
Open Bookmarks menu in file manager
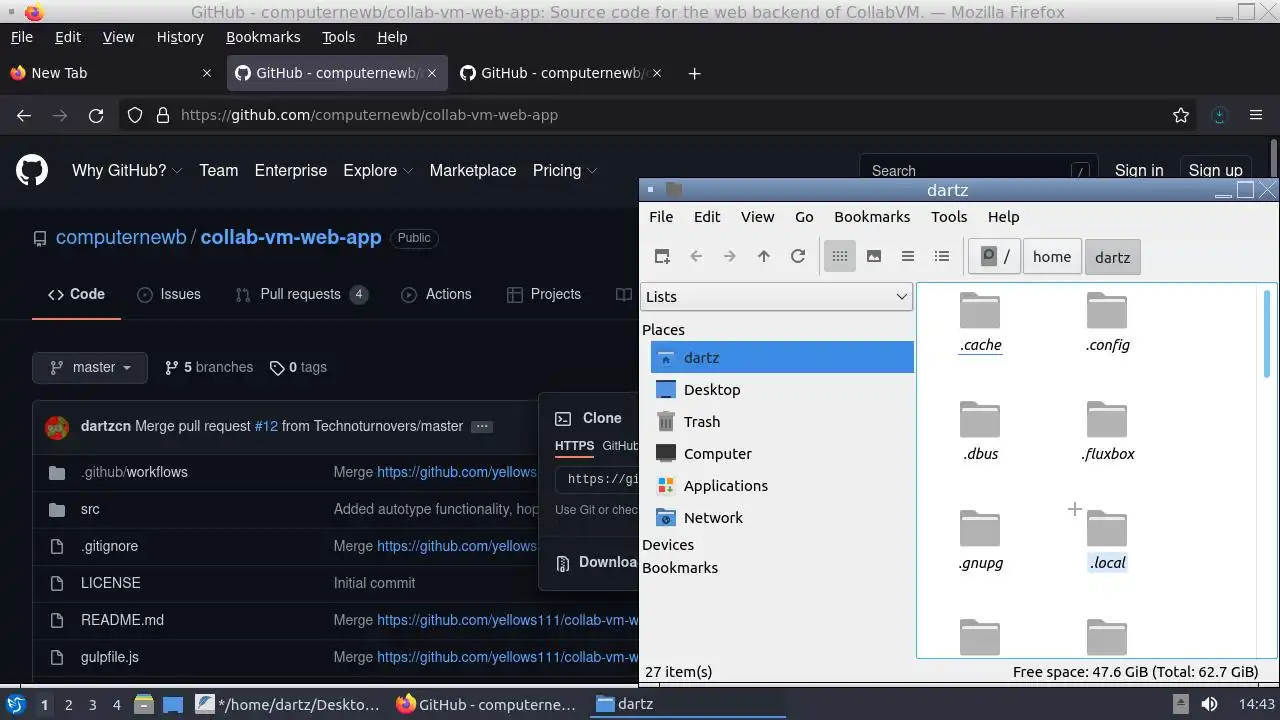pos(872,217)
